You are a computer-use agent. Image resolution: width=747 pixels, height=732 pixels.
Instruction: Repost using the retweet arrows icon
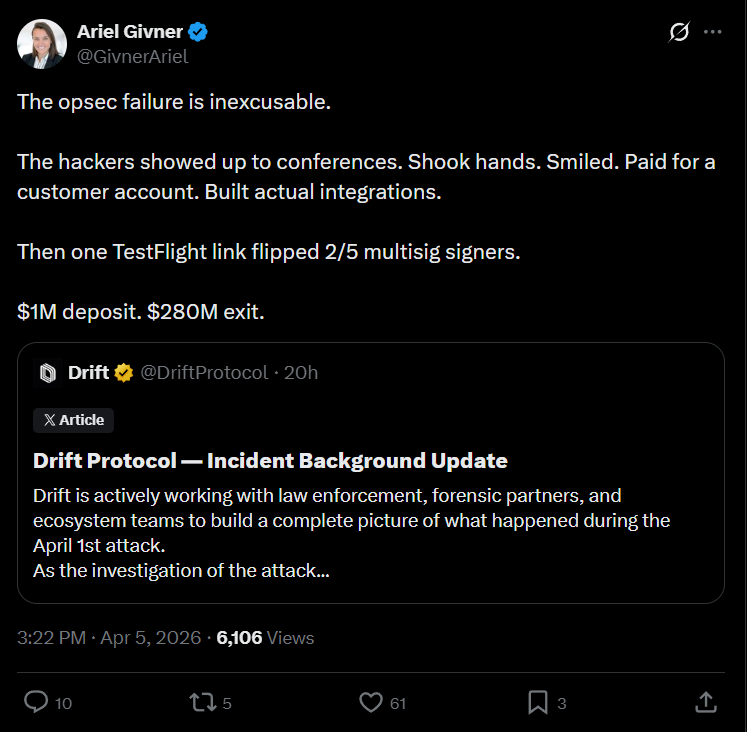point(203,703)
